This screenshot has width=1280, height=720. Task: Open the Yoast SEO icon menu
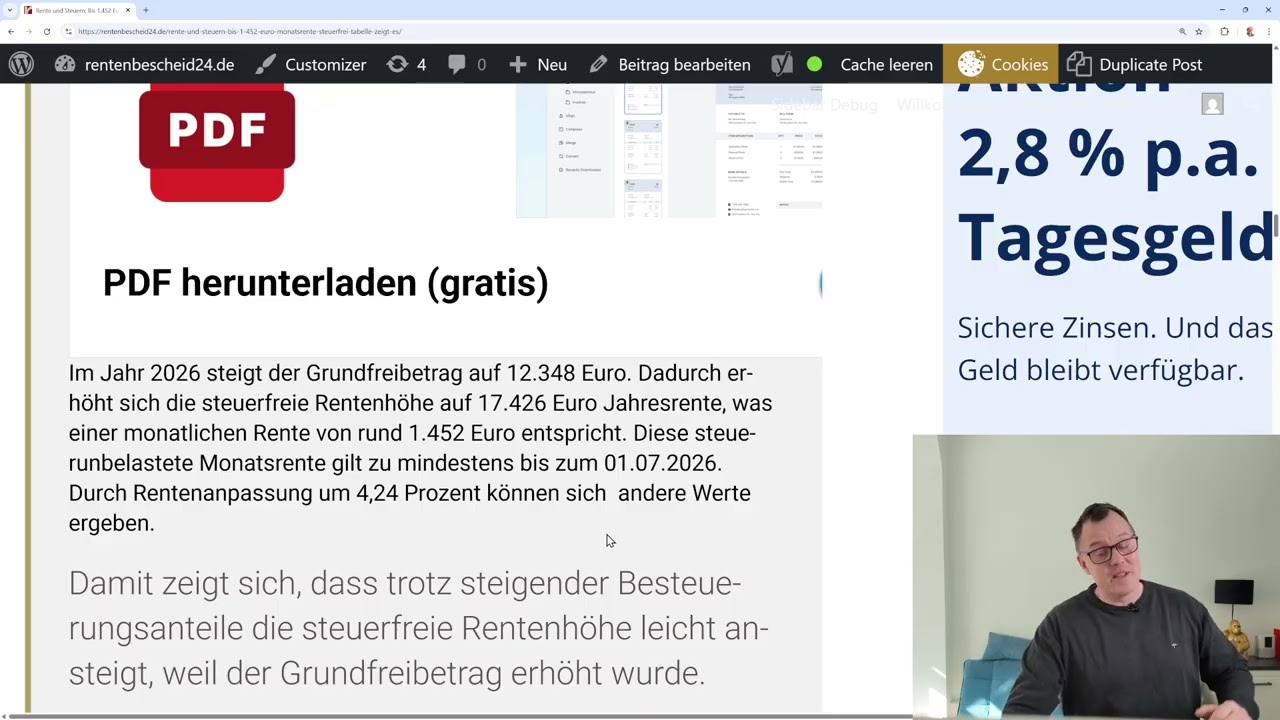(x=782, y=64)
